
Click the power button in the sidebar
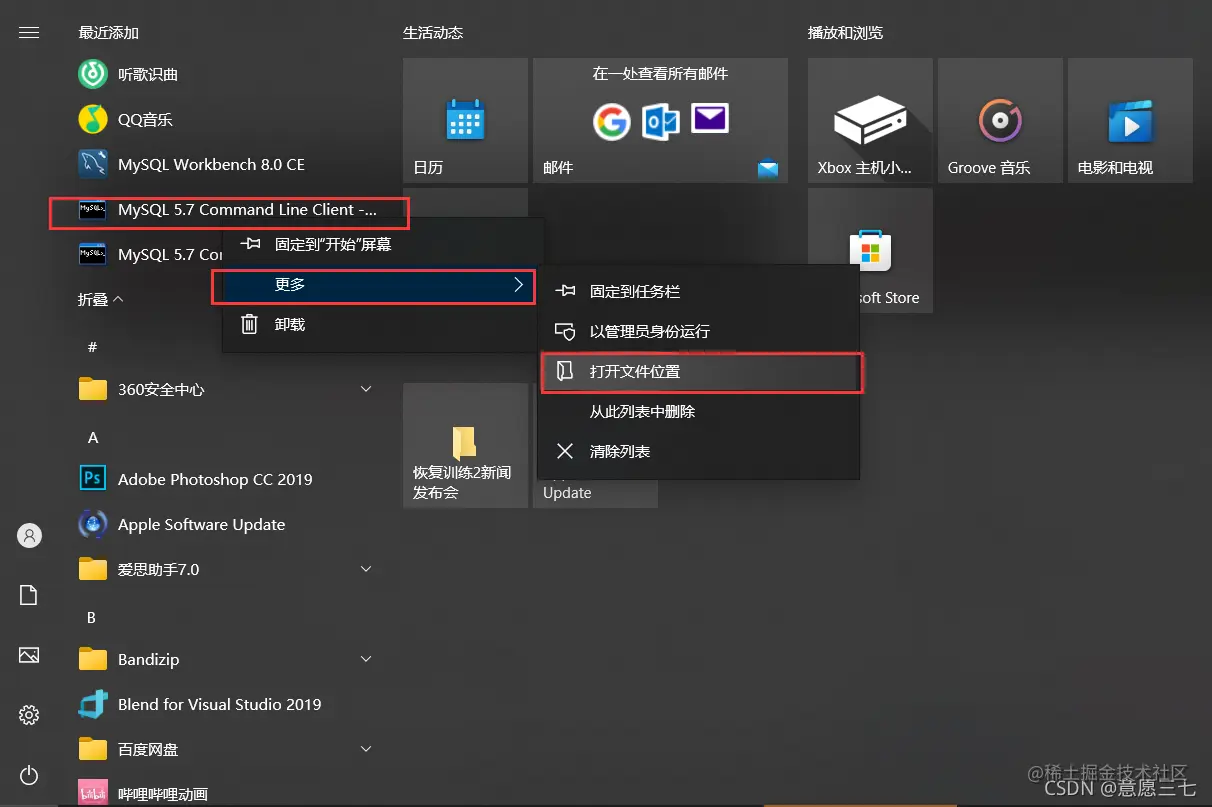pos(28,775)
